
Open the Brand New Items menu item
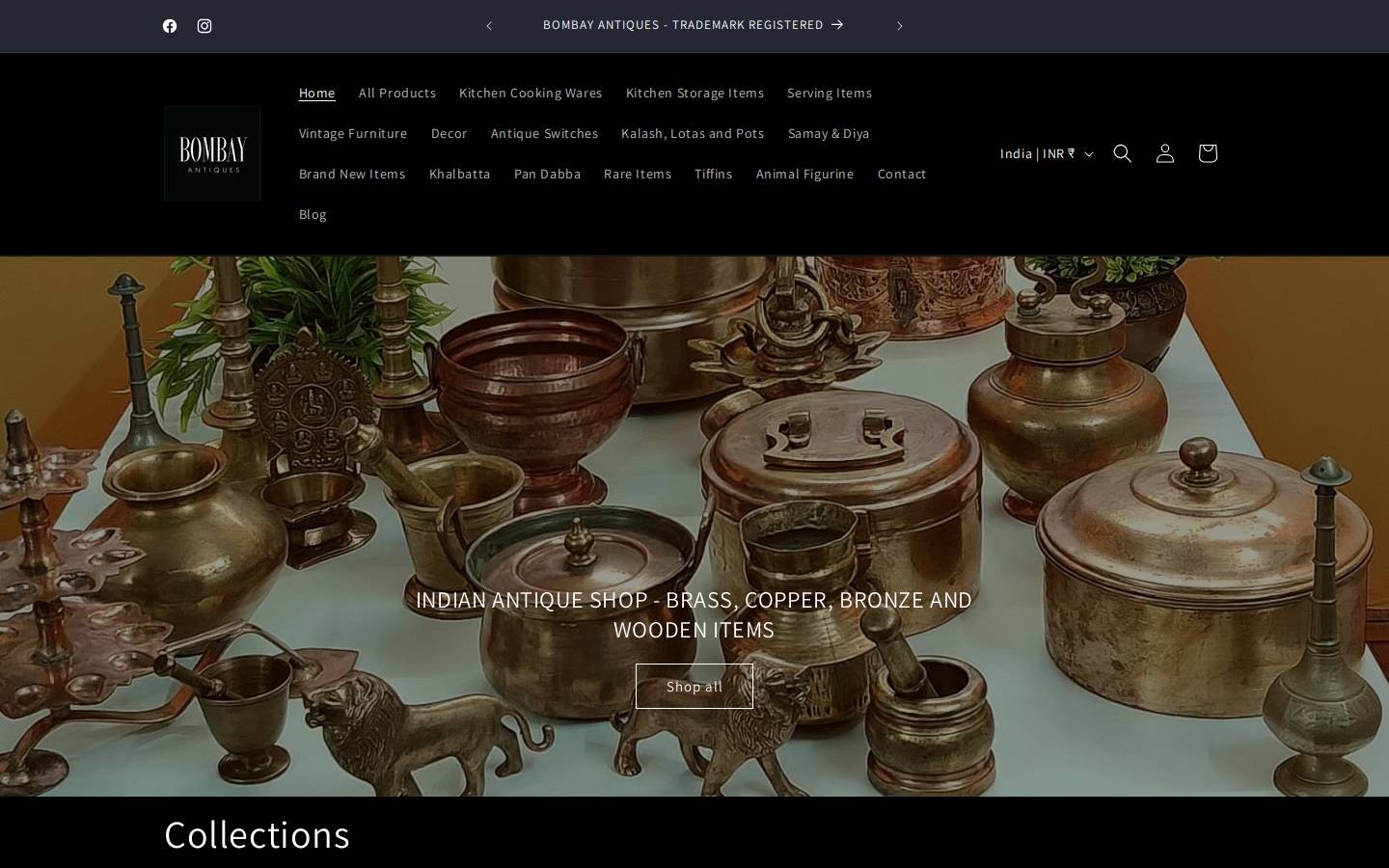tap(352, 174)
